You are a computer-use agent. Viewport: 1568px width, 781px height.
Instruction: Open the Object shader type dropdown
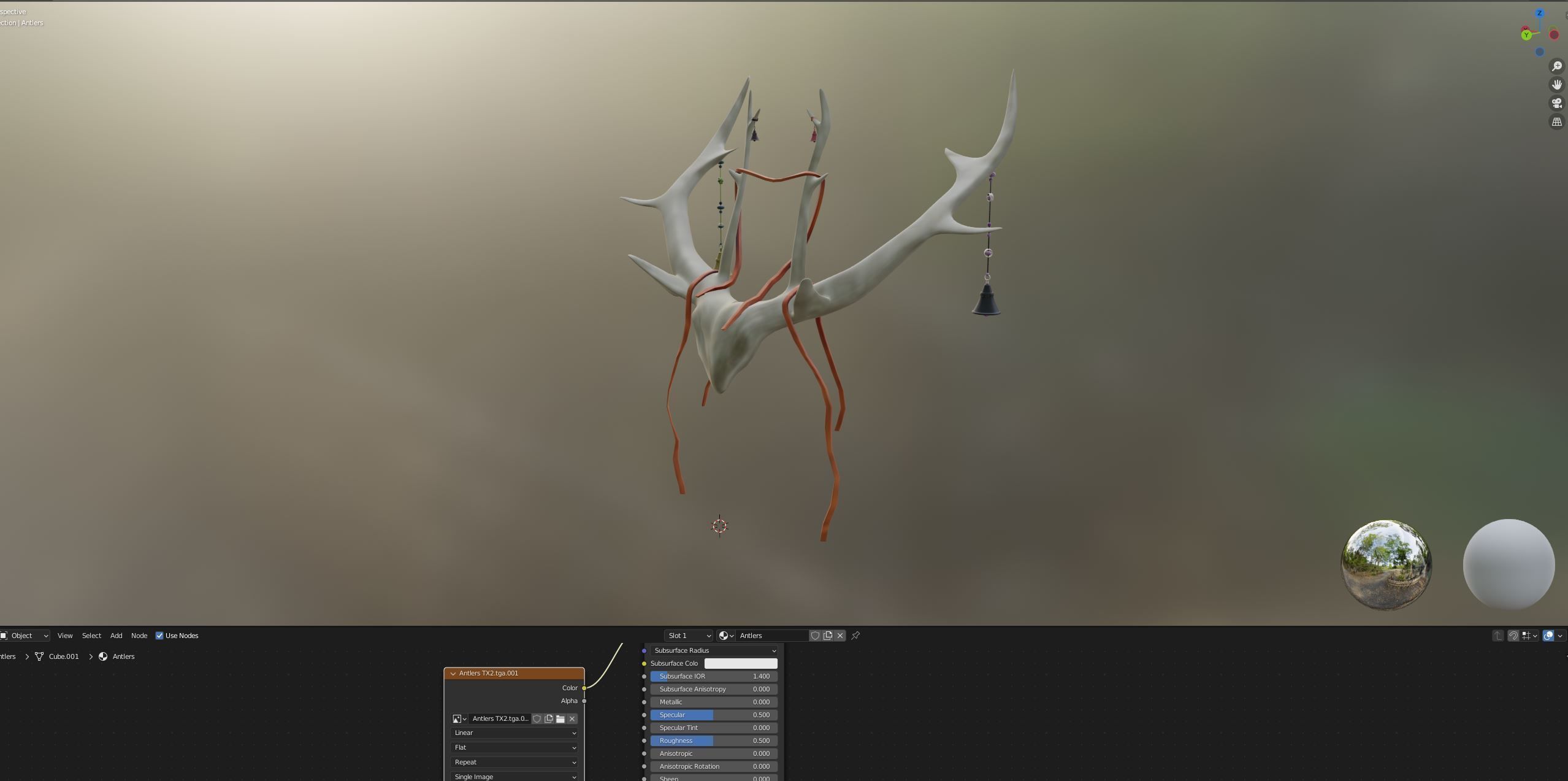point(25,636)
